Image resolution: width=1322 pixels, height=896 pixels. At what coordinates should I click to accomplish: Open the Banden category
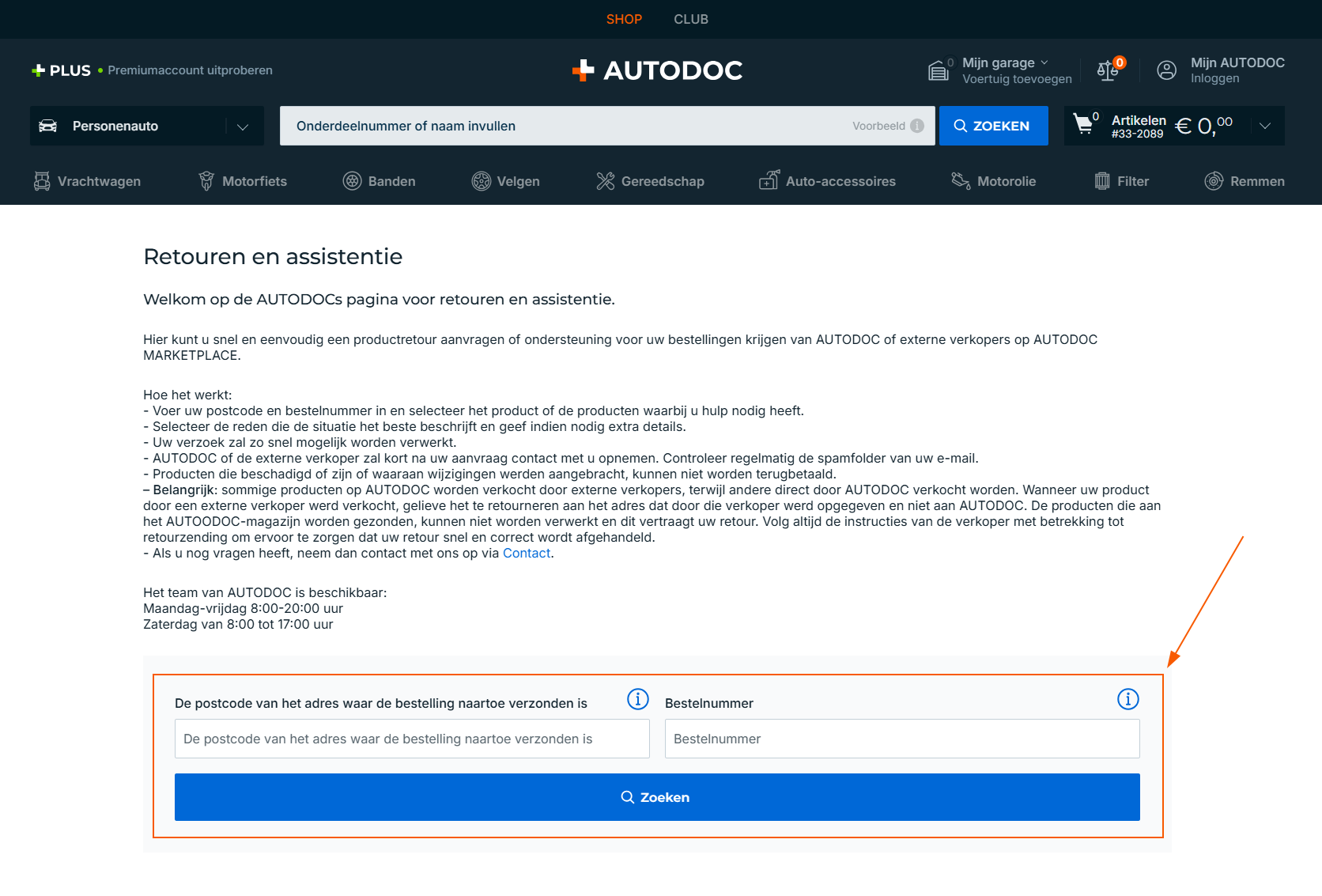point(379,181)
